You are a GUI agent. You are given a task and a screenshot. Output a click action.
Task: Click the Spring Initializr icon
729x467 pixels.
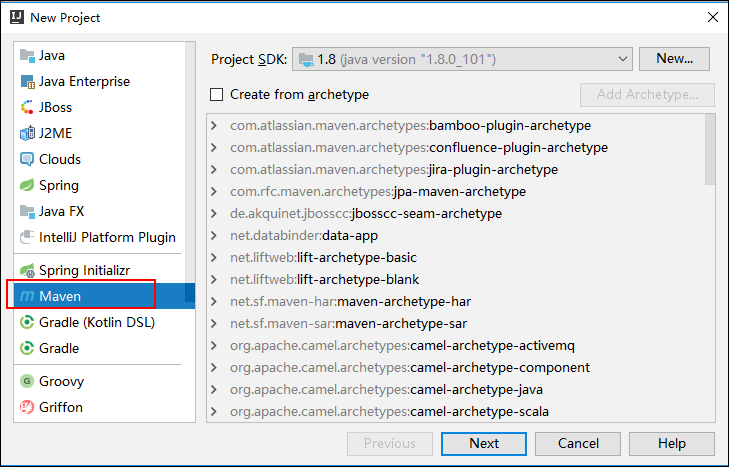click(27, 271)
